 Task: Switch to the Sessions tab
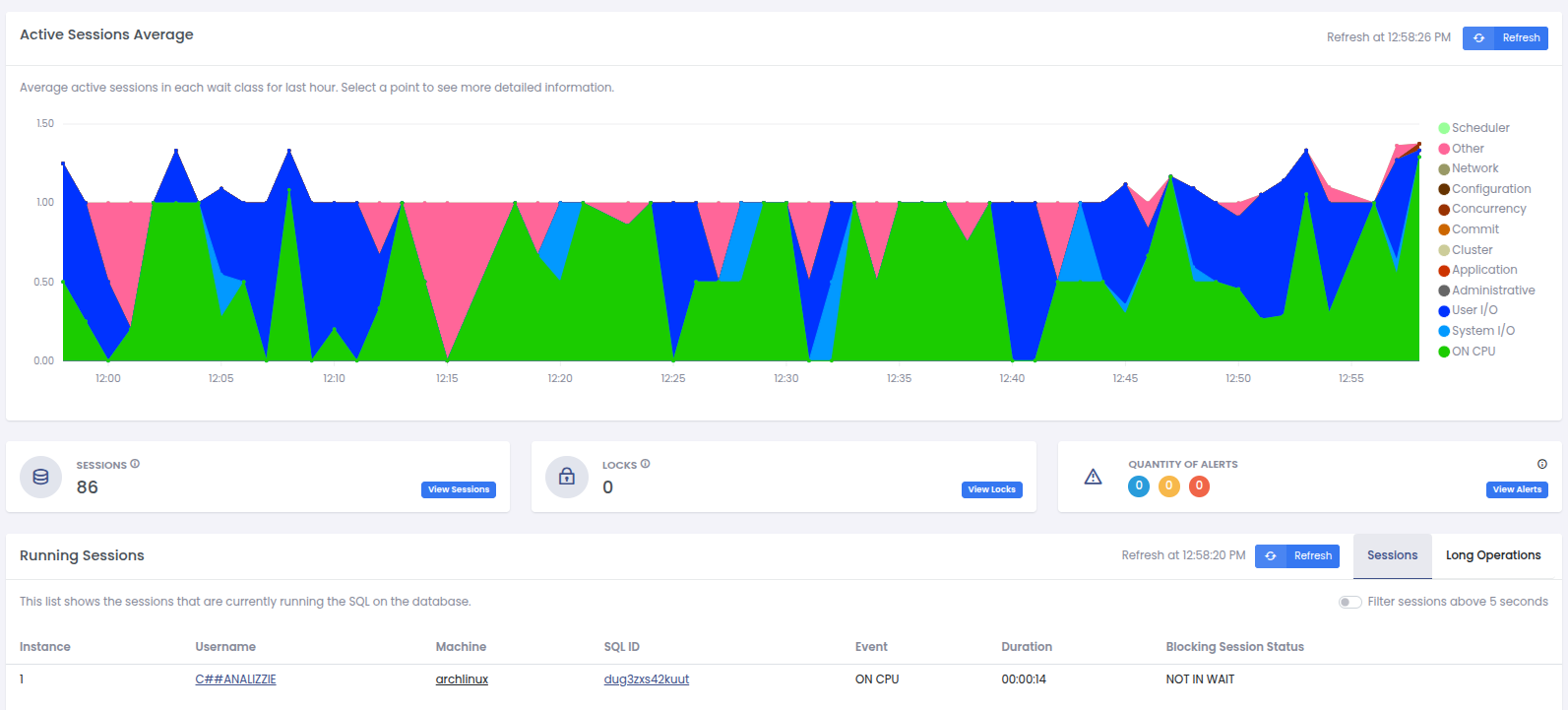(1392, 555)
